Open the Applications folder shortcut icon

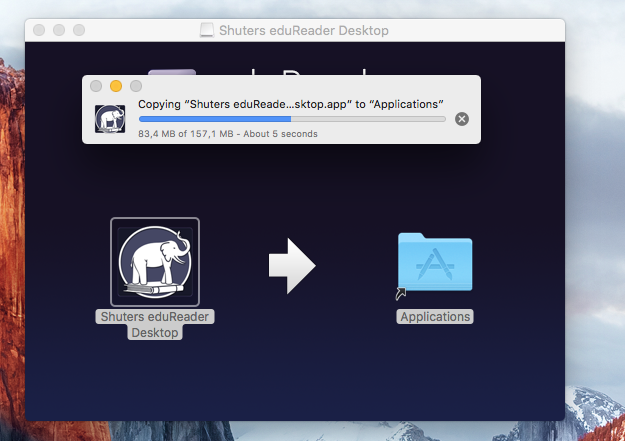click(x=435, y=264)
